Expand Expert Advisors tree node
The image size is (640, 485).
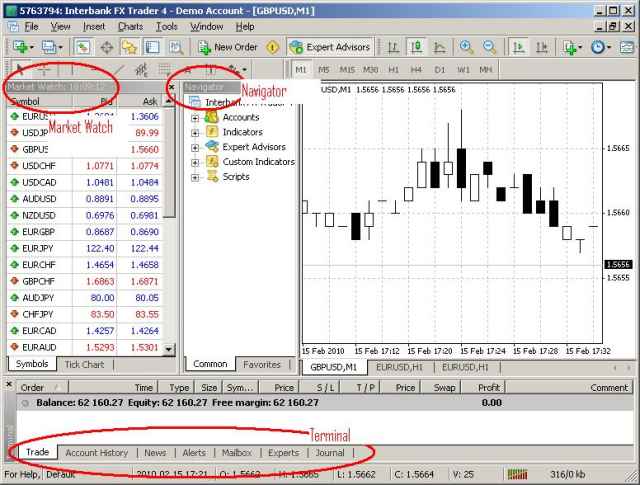(195, 148)
